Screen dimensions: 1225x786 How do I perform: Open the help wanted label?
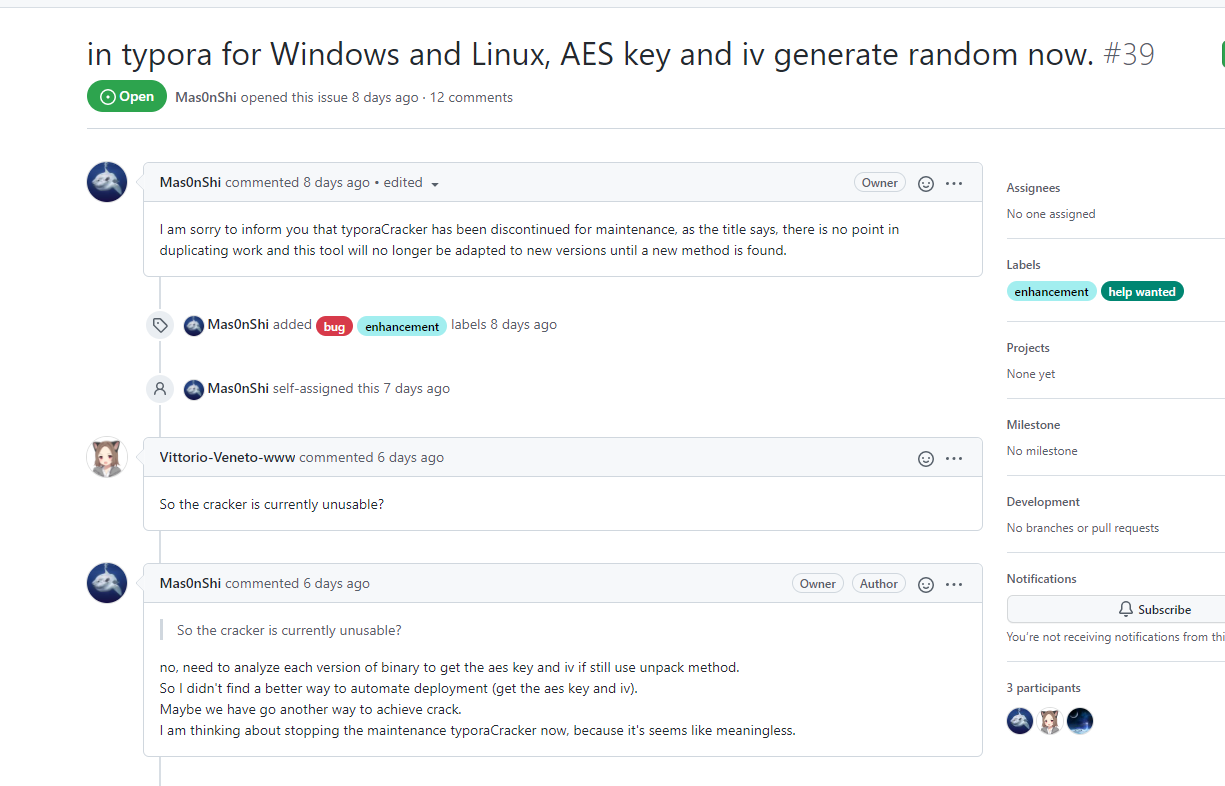[x=1142, y=292]
